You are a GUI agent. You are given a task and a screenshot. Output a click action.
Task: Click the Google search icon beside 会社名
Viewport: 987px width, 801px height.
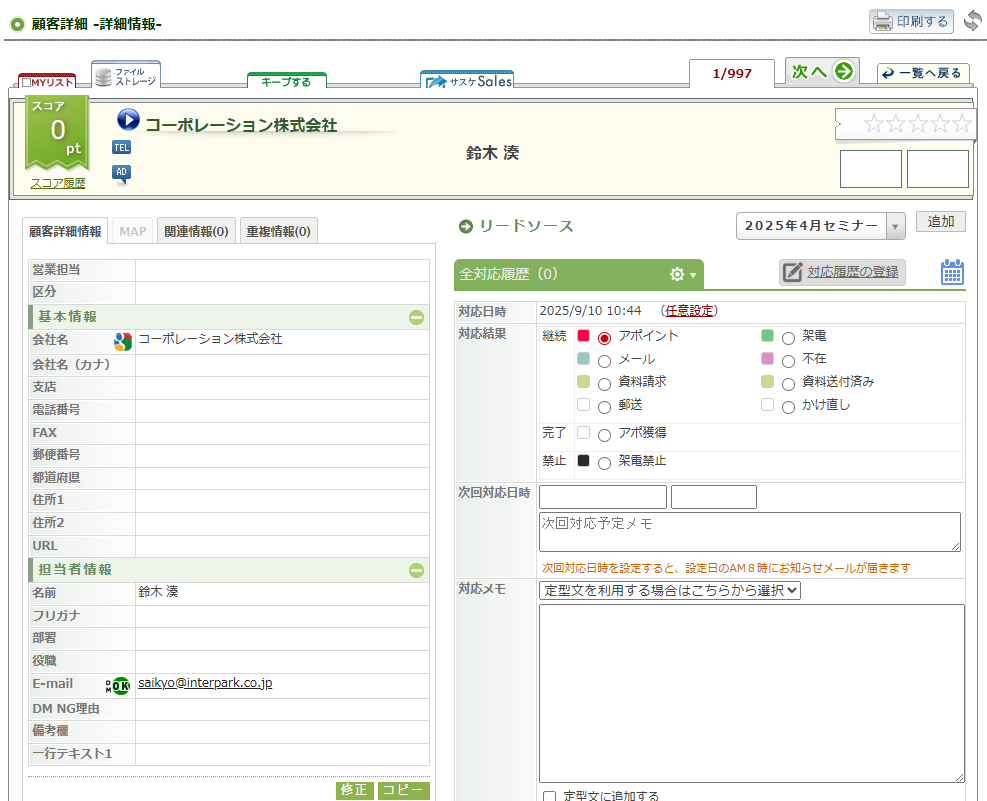tap(122, 341)
